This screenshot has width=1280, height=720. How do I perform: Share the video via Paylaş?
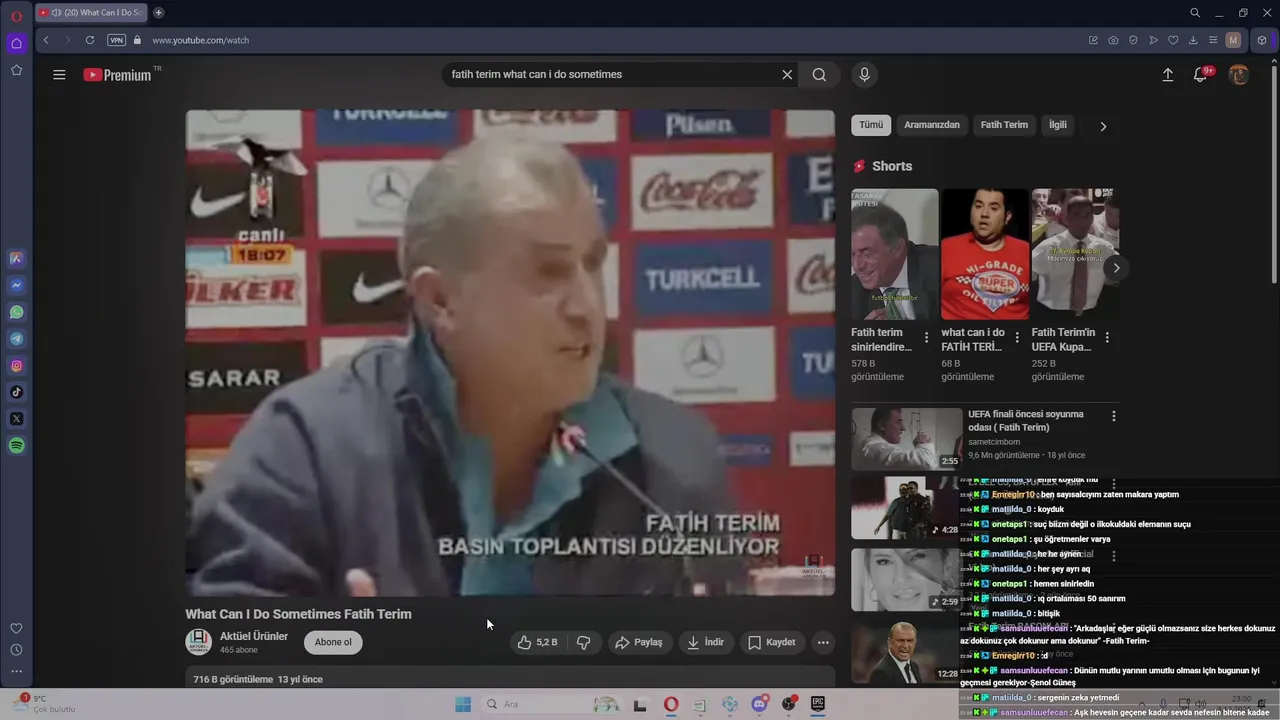pos(639,642)
